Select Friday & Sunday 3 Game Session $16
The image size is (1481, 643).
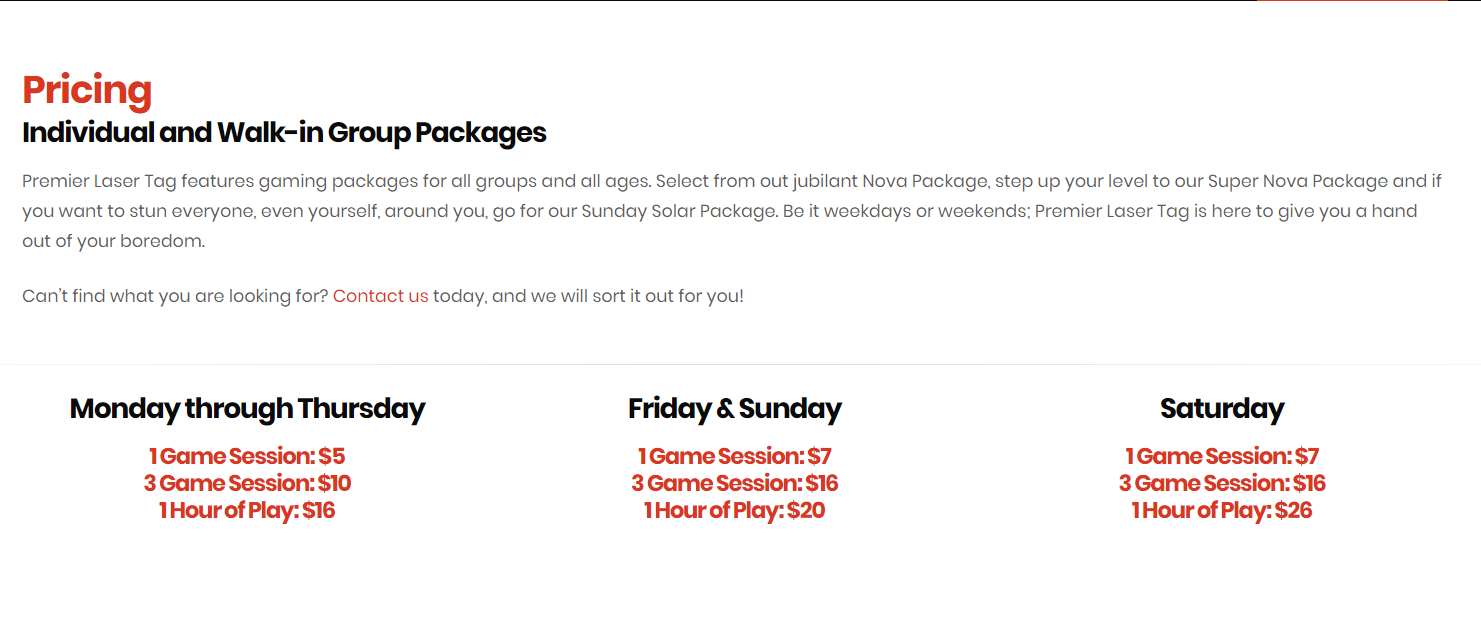735,484
